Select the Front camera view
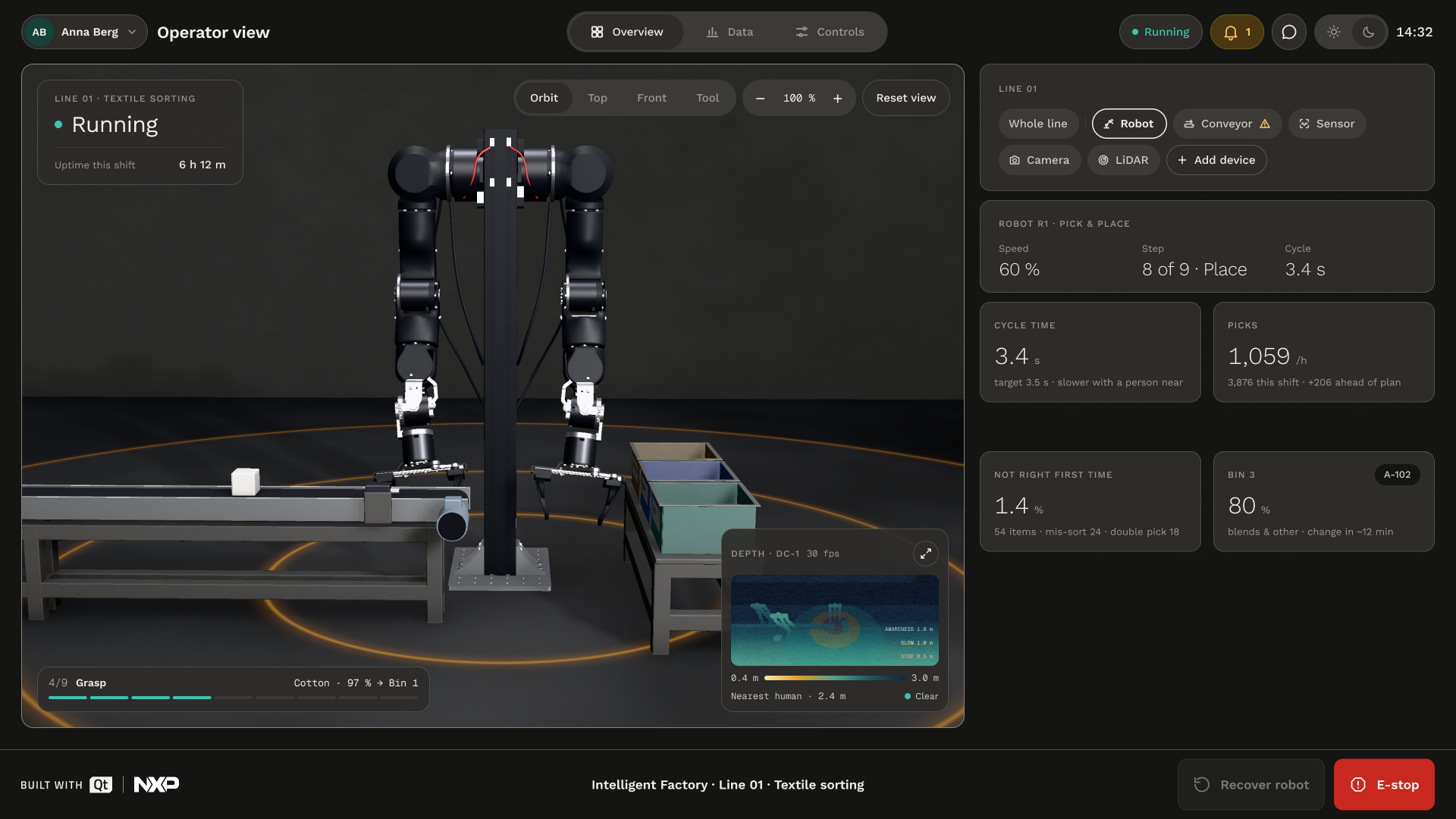Viewport: 1456px width, 819px height. click(x=651, y=98)
